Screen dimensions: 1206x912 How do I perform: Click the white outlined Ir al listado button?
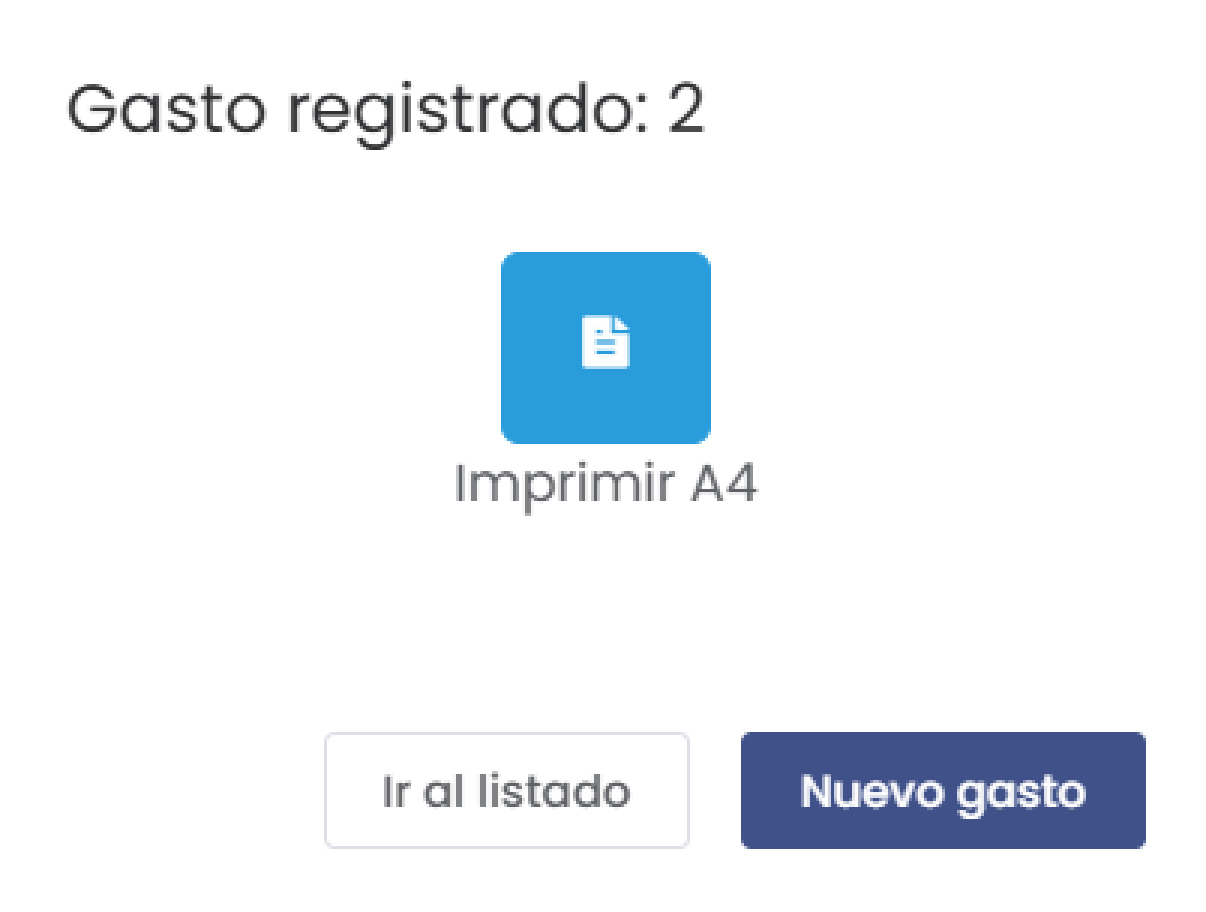coord(506,789)
